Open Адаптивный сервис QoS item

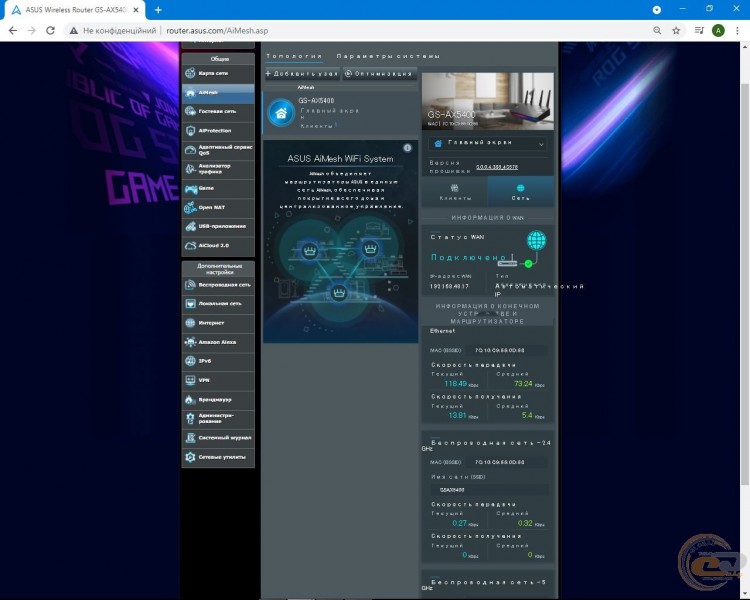click(x=218, y=150)
